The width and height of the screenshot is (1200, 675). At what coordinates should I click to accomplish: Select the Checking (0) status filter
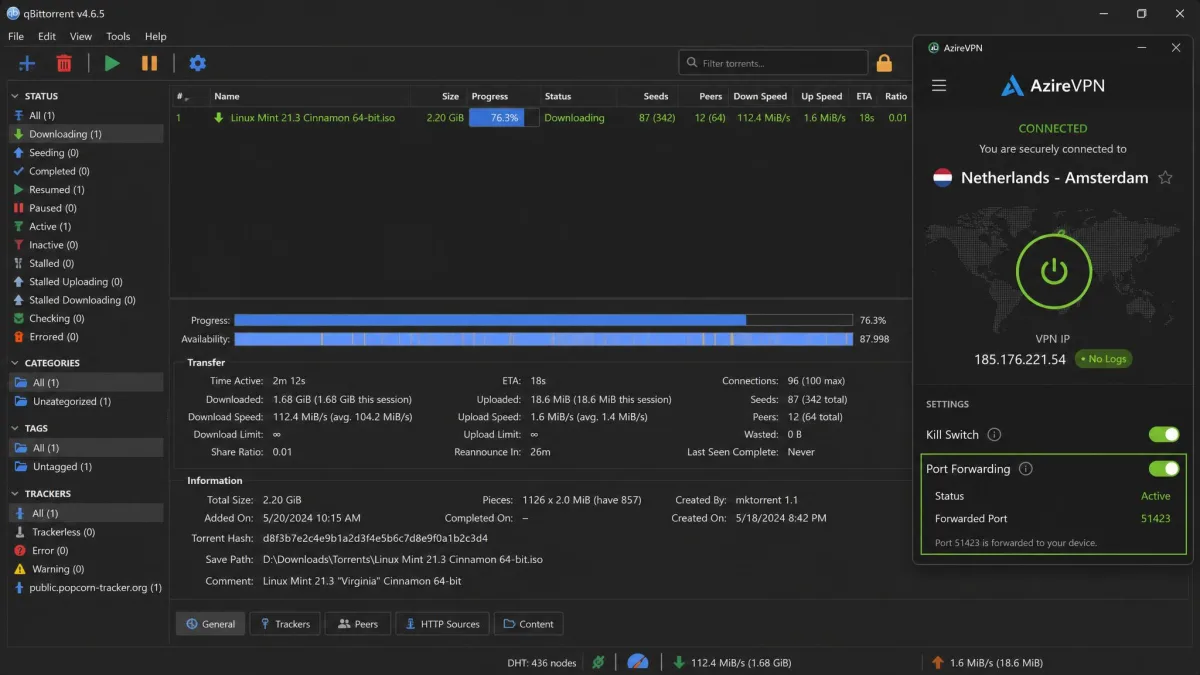(x=86, y=318)
